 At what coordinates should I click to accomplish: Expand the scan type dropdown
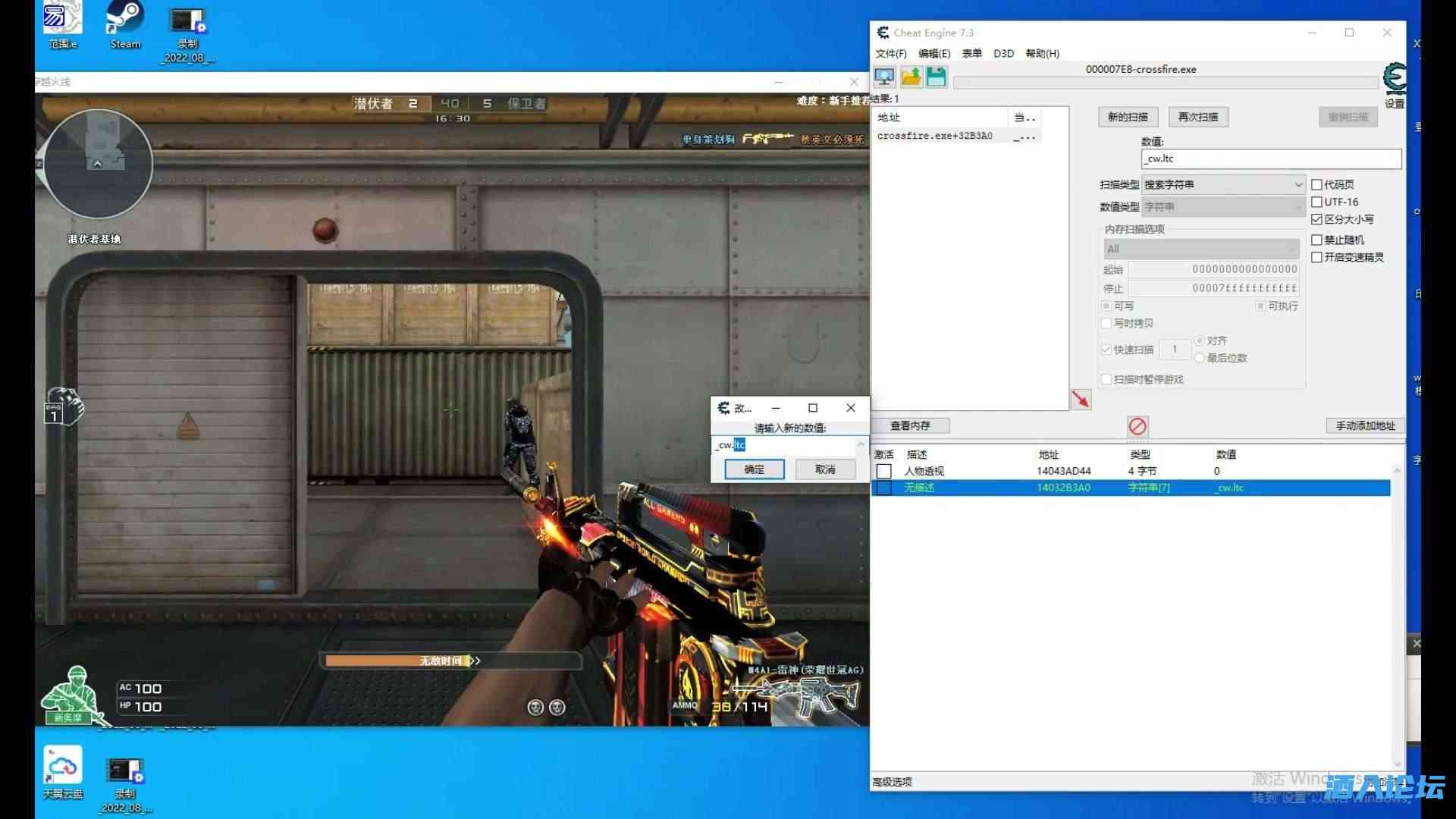point(1222,184)
